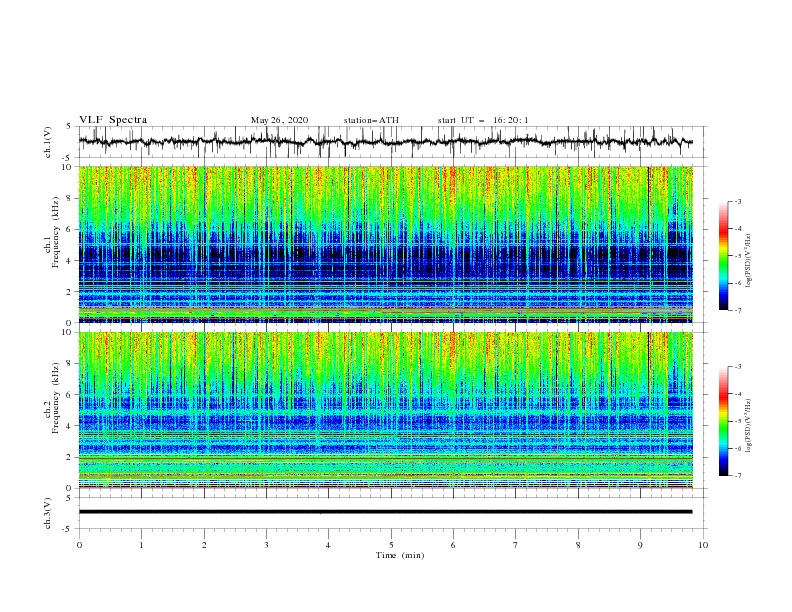Click the "-3" tick on lower color bar
Viewport: 792px width, 612px height.
point(738,367)
